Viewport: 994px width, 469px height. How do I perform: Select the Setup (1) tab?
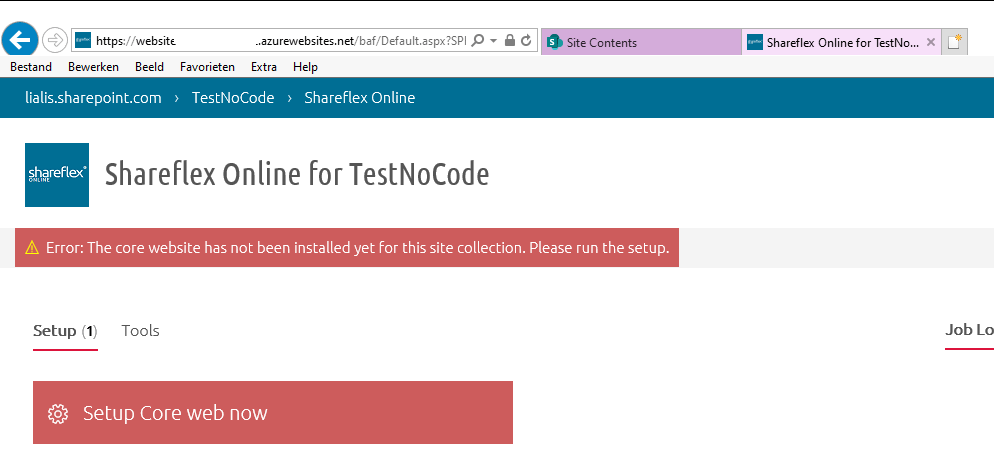[65, 331]
